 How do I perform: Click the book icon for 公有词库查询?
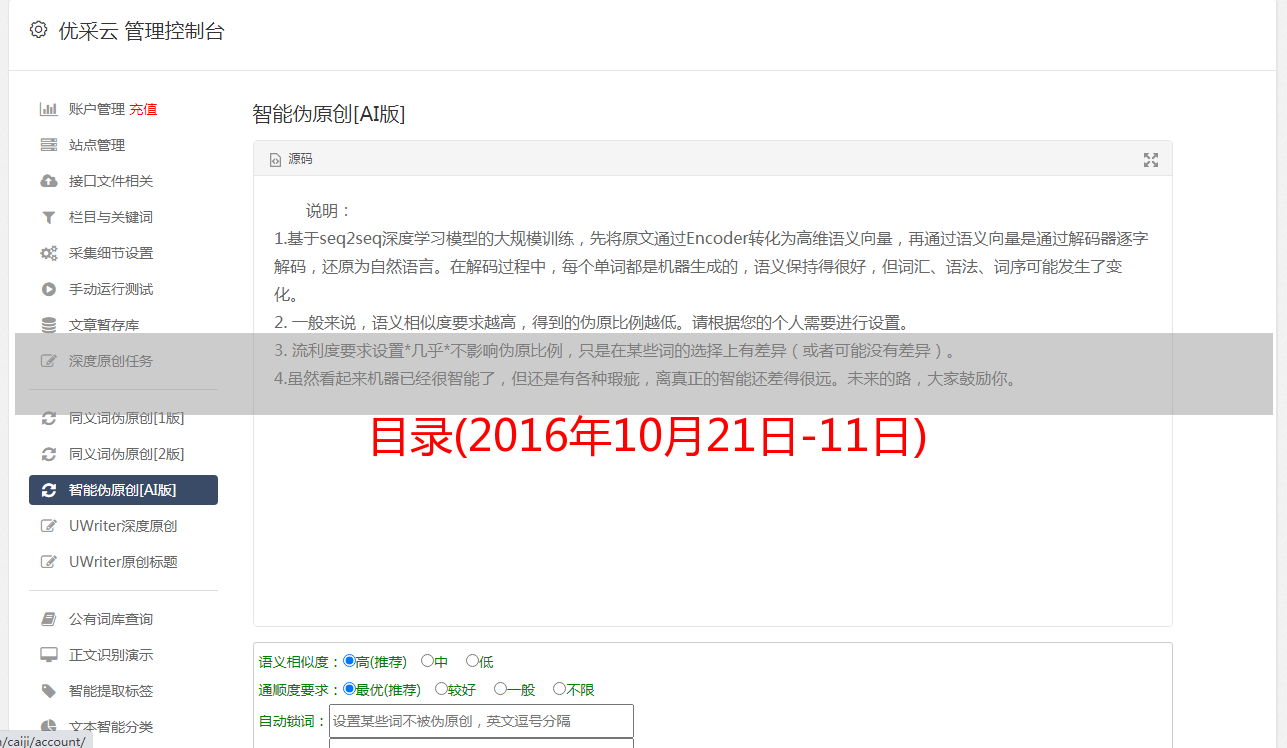coord(48,619)
